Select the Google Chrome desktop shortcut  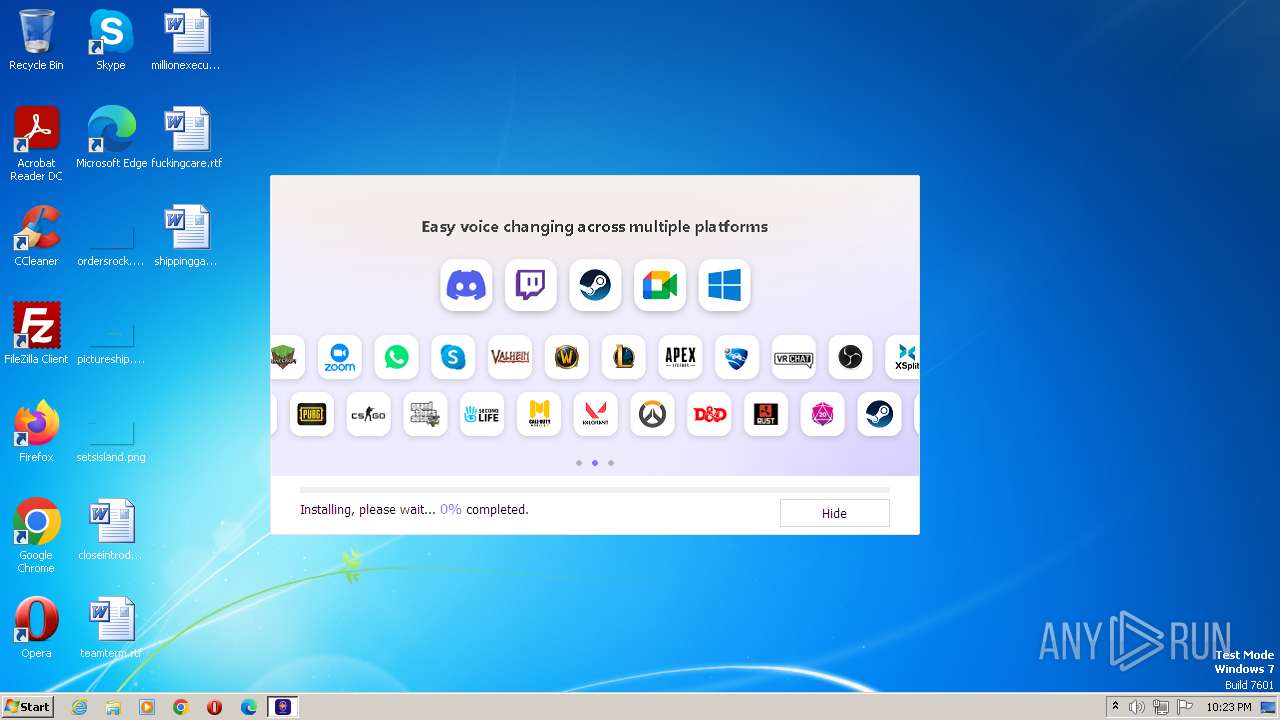click(x=36, y=536)
